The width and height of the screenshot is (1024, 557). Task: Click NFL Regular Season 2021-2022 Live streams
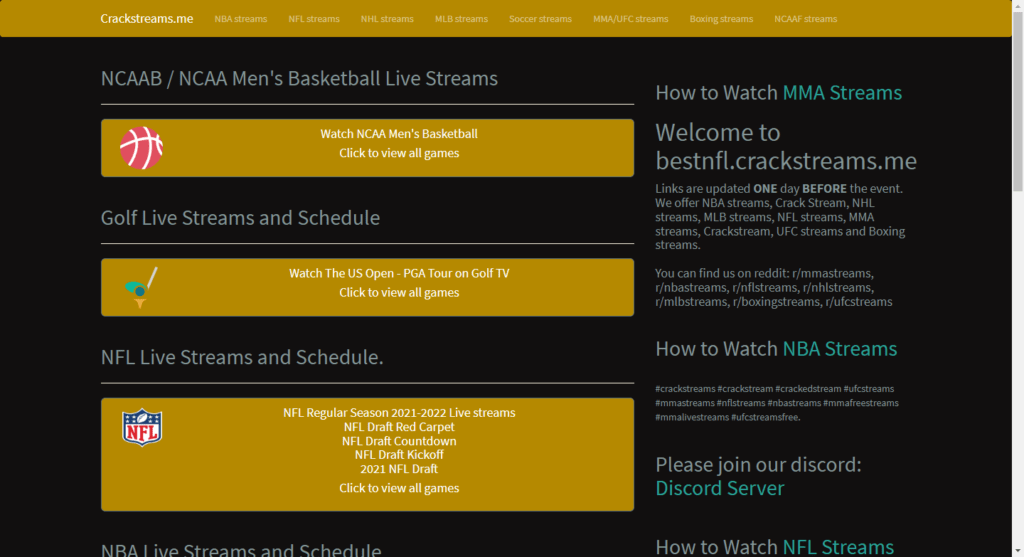click(399, 413)
